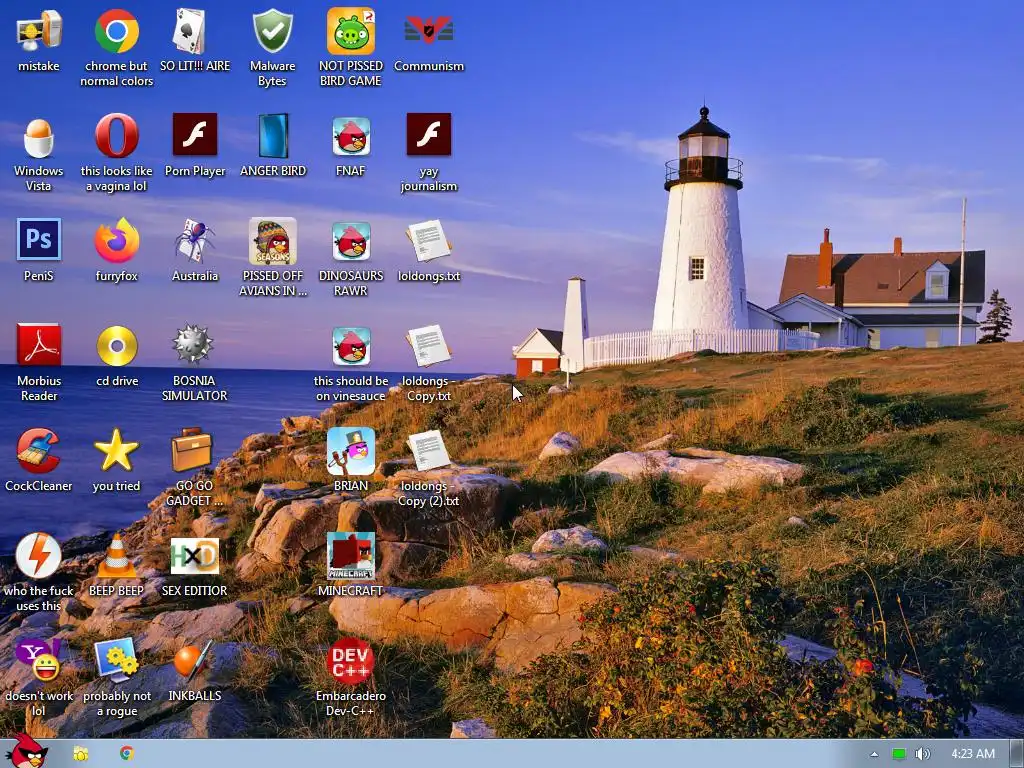Click the 'doesn't work lol' Yahoo icon
The width and height of the screenshot is (1024, 768).
click(x=39, y=662)
